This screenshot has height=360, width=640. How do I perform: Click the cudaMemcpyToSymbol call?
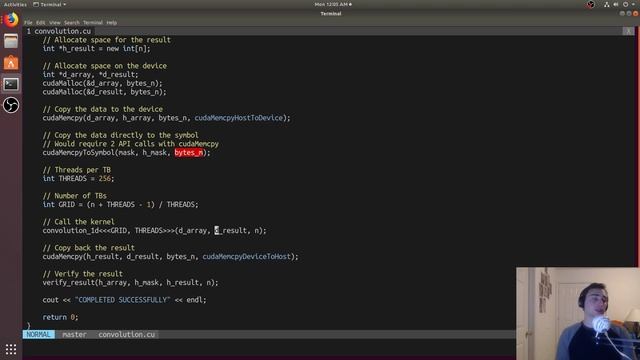pyautogui.click(x=127, y=153)
